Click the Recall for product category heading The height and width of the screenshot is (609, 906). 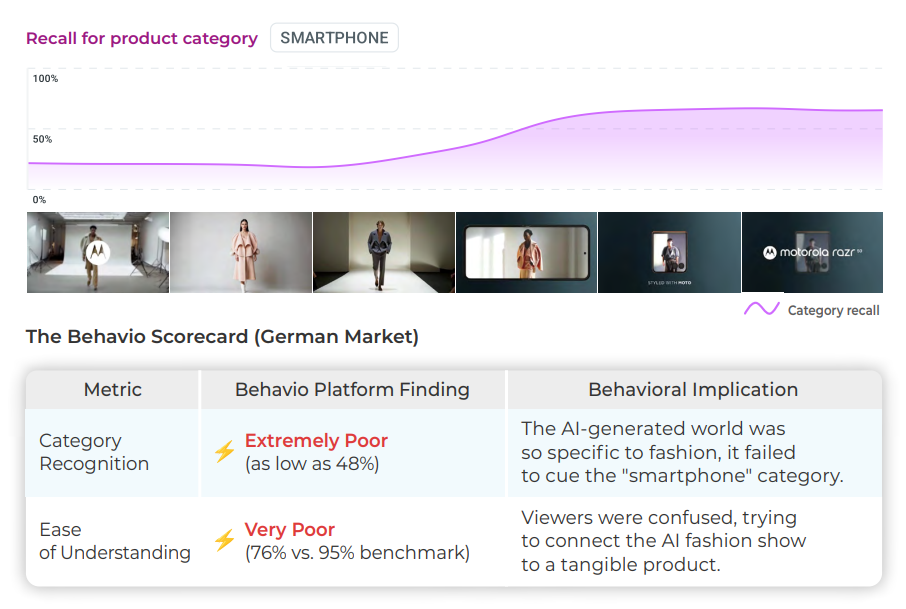pyautogui.click(x=141, y=38)
